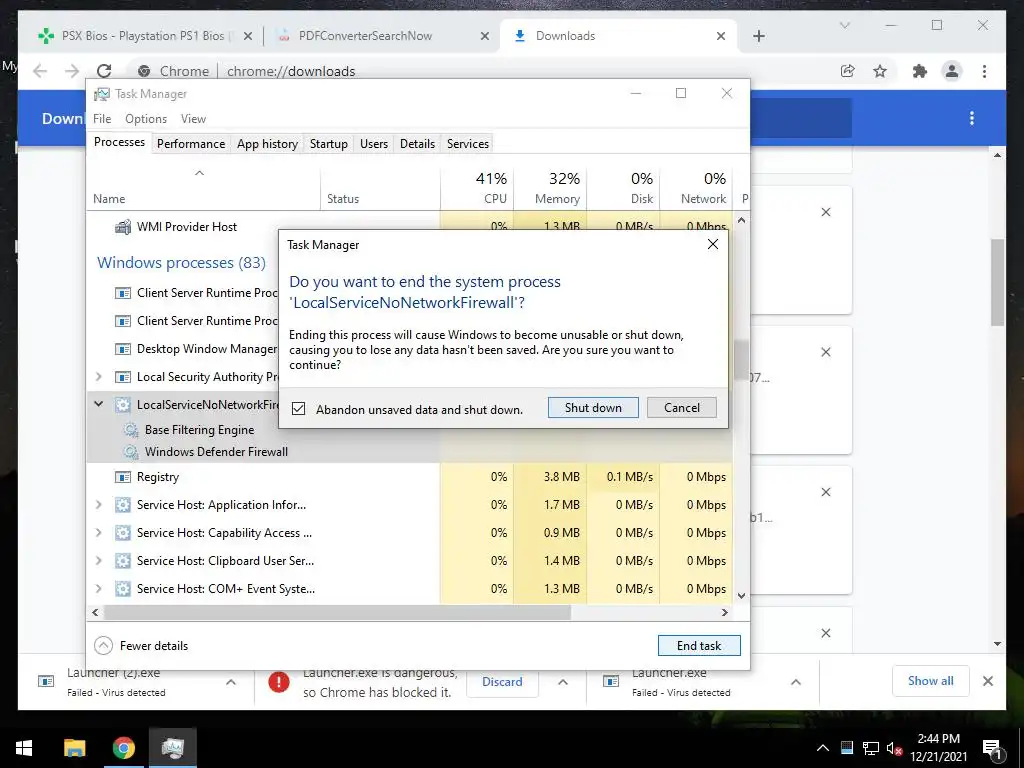The image size is (1024, 768).
Task: Bookmark this page with star icon
Action: pyautogui.click(x=880, y=71)
